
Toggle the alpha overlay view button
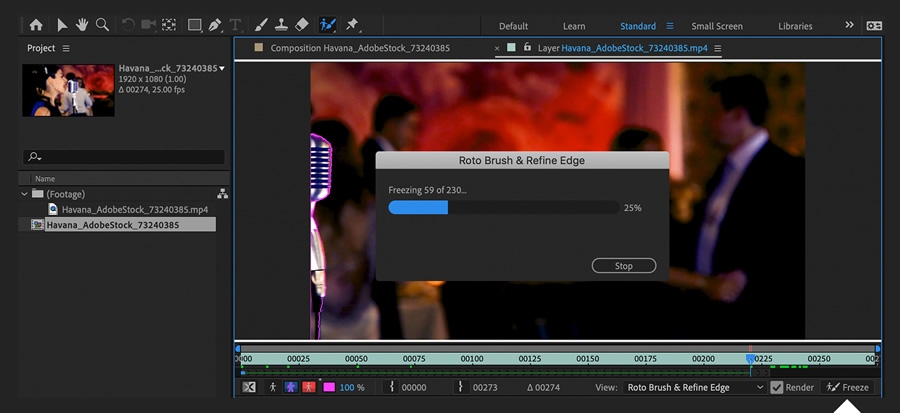[x=309, y=387]
